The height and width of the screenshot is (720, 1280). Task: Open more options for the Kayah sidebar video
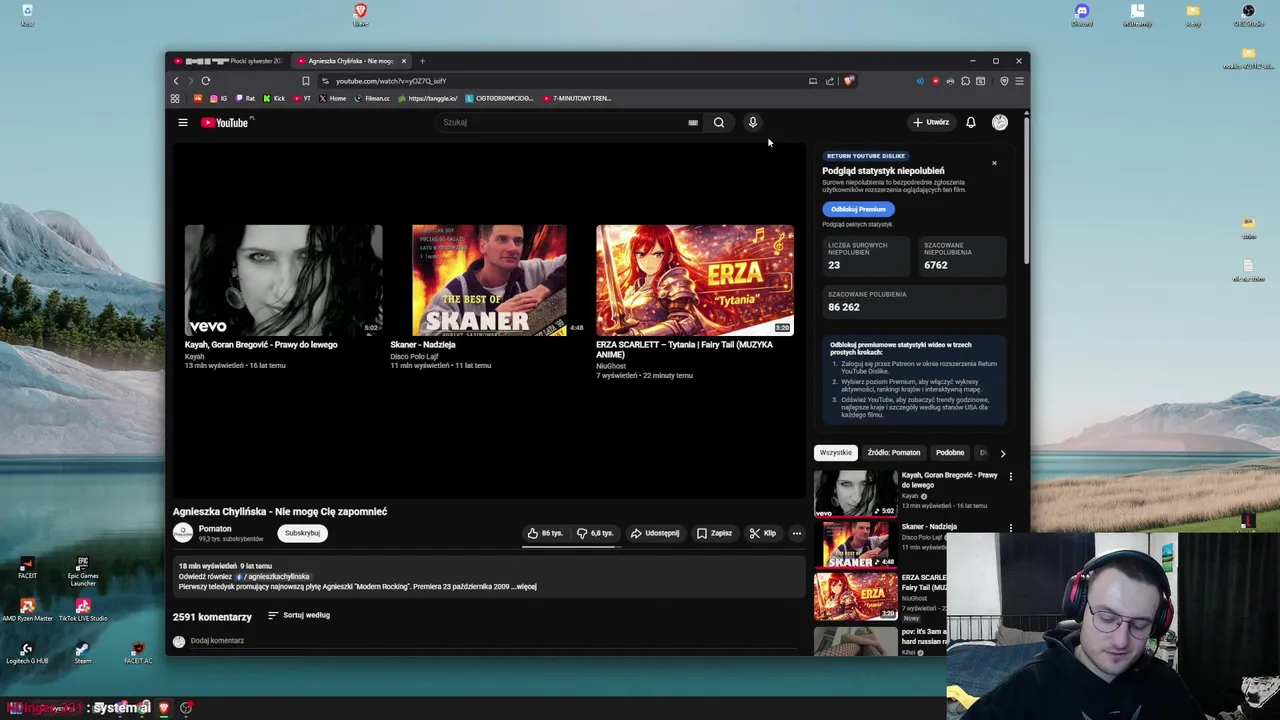[1010, 477]
